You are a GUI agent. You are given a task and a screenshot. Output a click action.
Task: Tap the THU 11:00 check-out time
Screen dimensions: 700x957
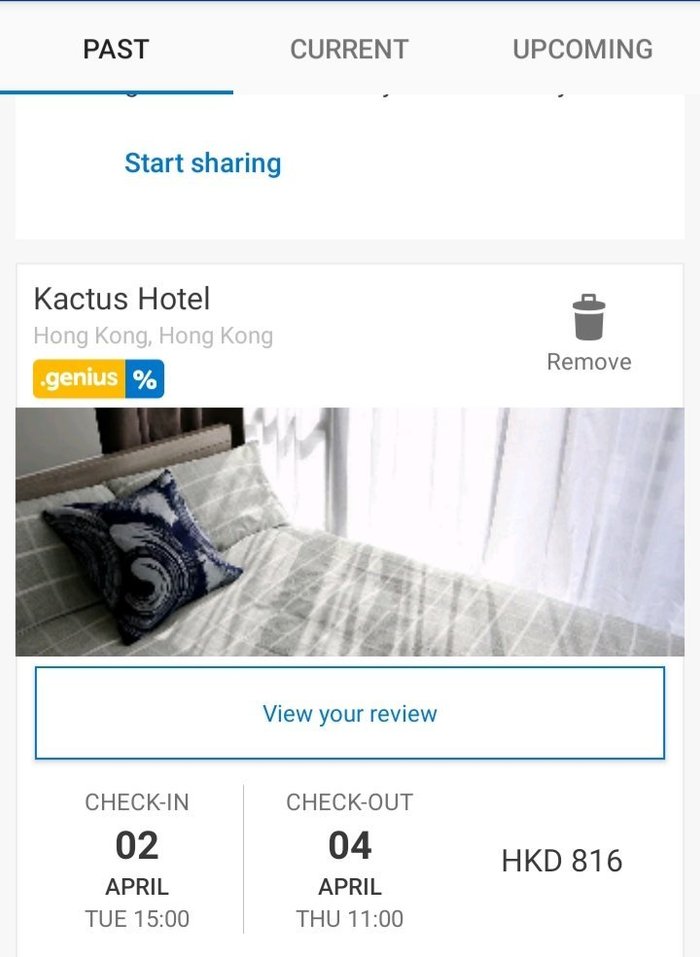click(350, 919)
